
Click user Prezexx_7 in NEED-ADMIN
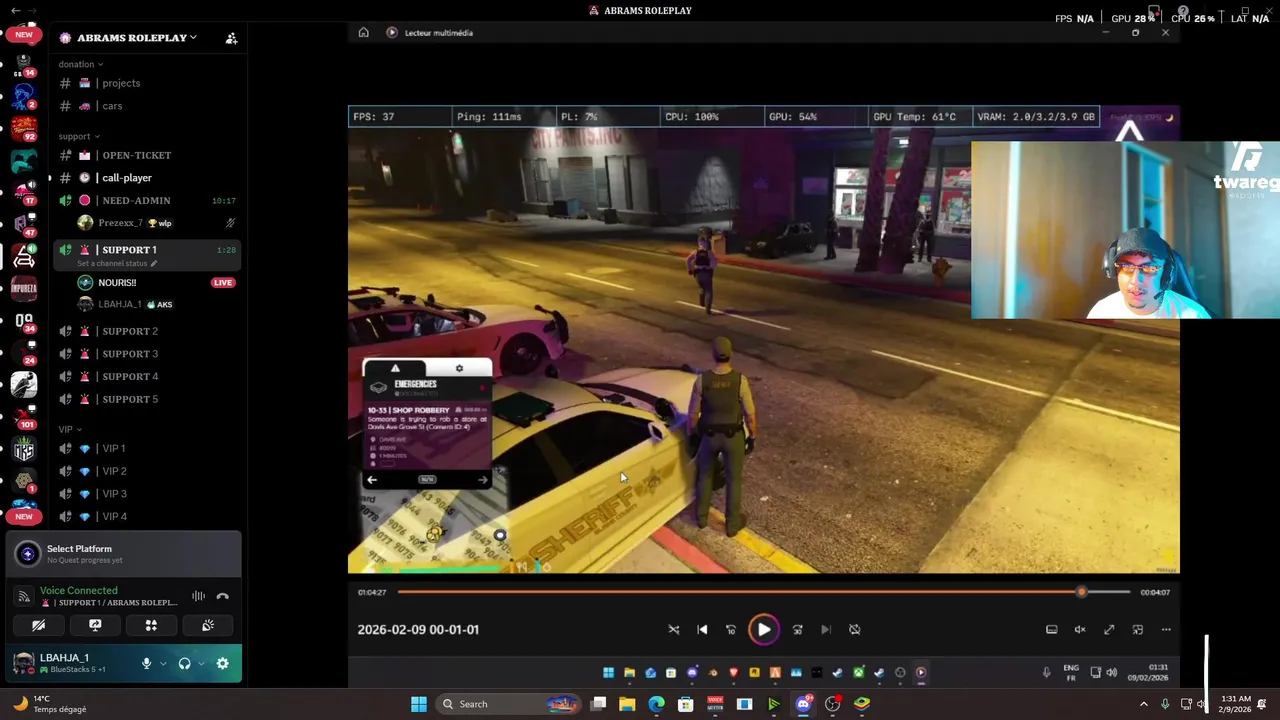coord(158,223)
